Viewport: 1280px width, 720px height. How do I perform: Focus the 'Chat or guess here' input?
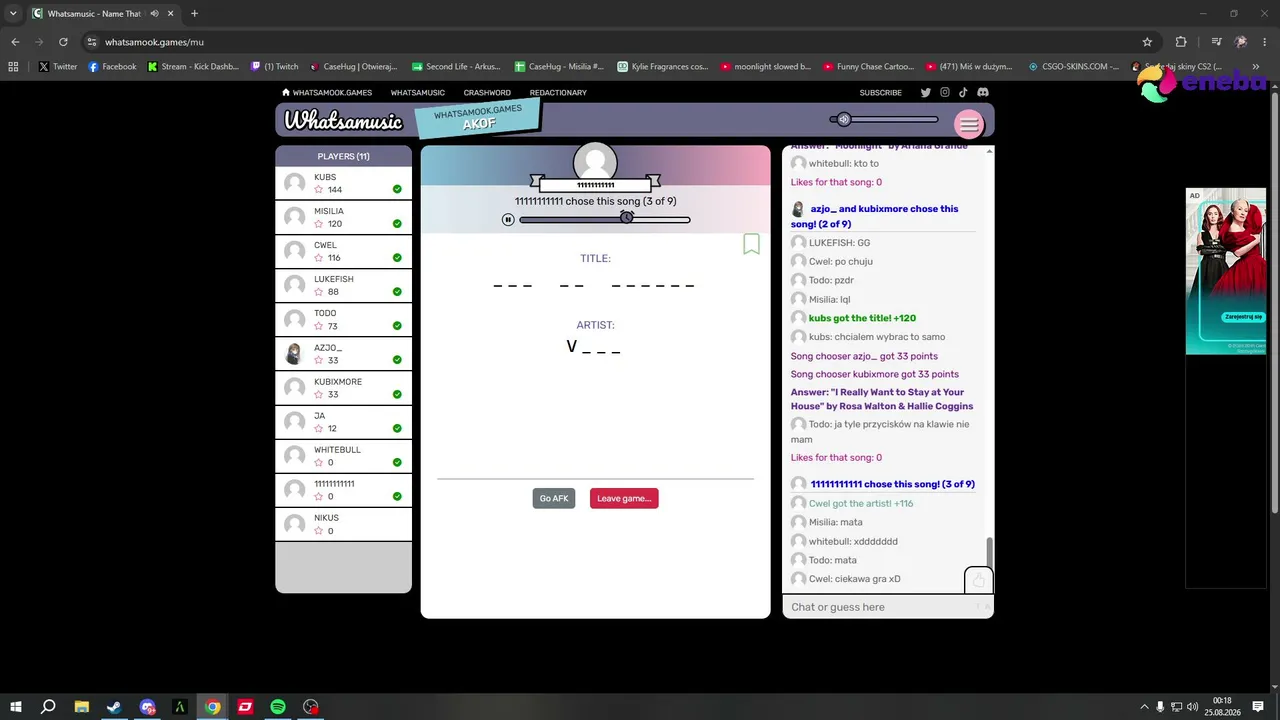880,607
